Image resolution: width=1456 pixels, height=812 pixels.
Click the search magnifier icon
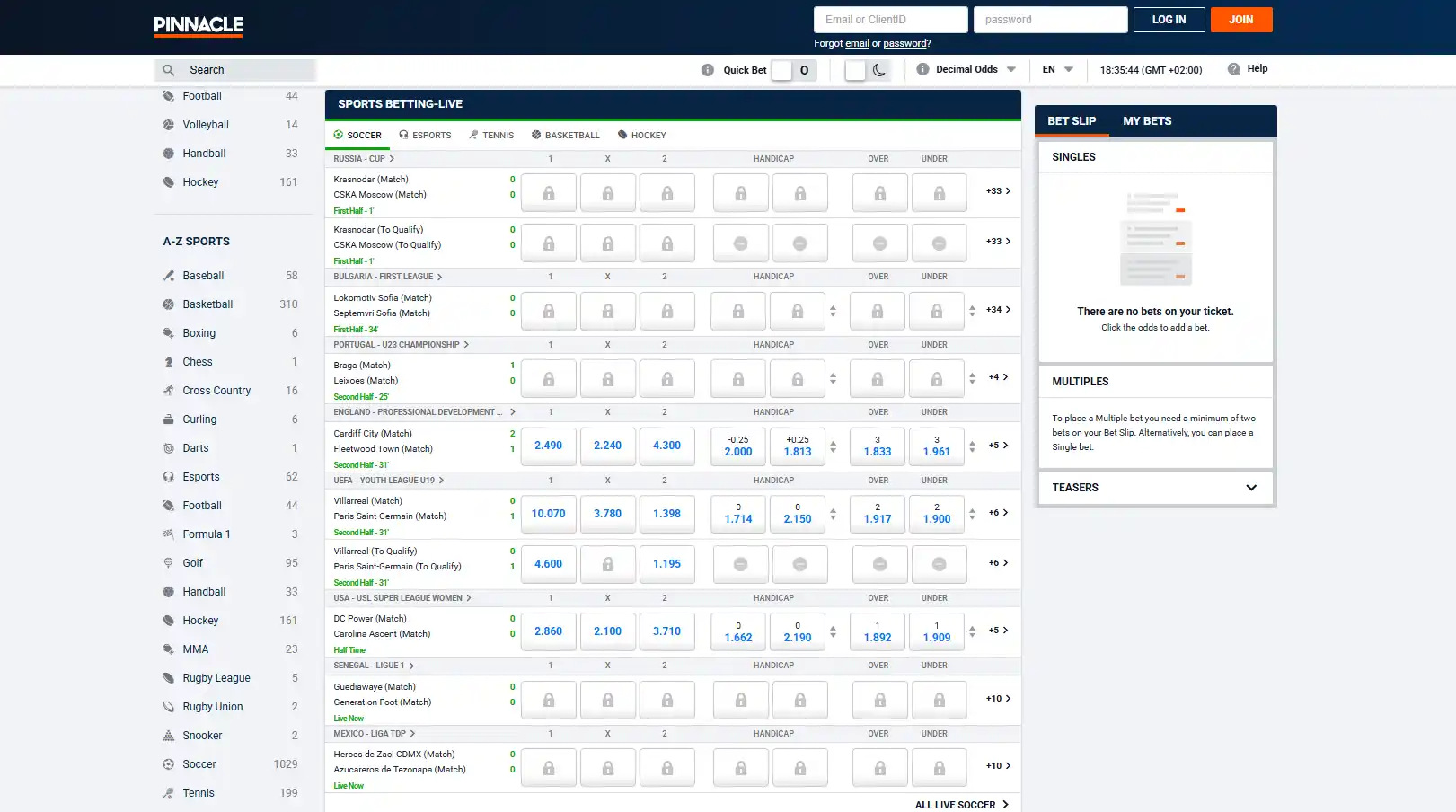(x=168, y=70)
